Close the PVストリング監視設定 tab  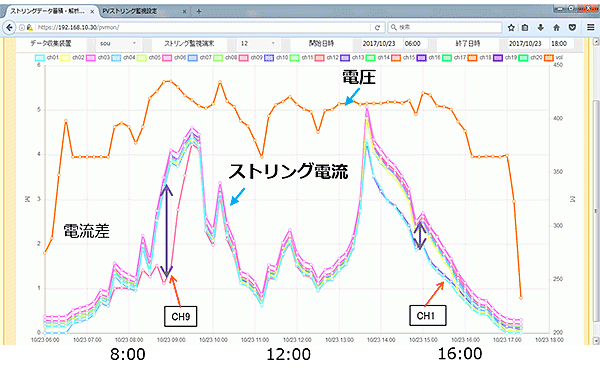[x=184, y=12]
